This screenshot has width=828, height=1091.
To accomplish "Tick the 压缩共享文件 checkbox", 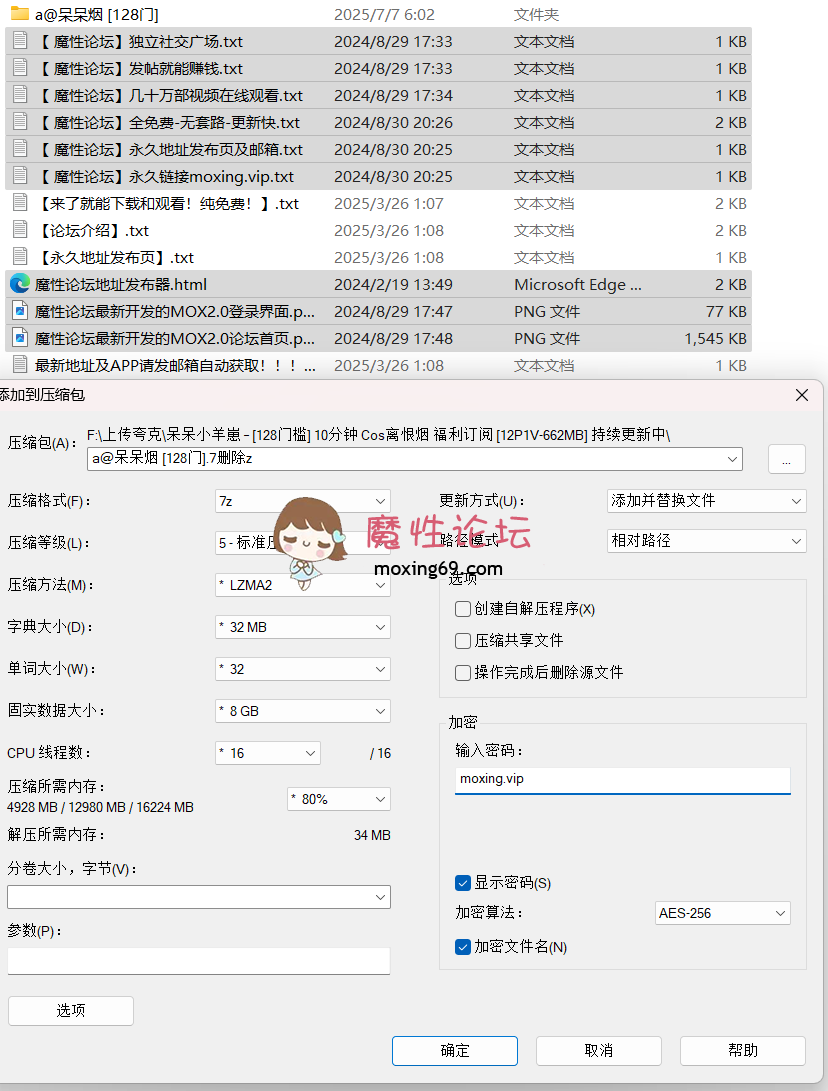I will pos(463,641).
